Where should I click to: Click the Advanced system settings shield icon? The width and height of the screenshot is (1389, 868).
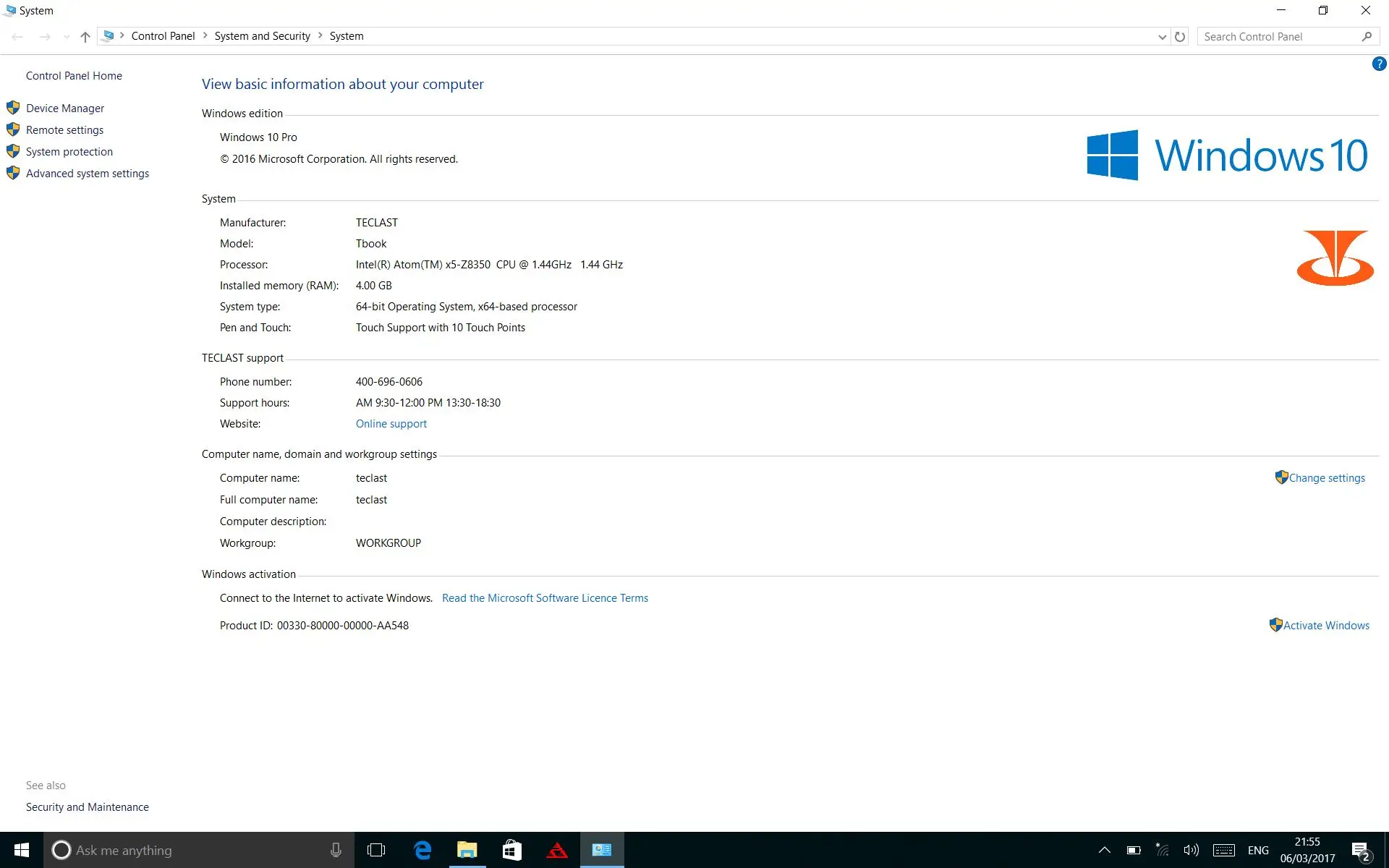(13, 173)
